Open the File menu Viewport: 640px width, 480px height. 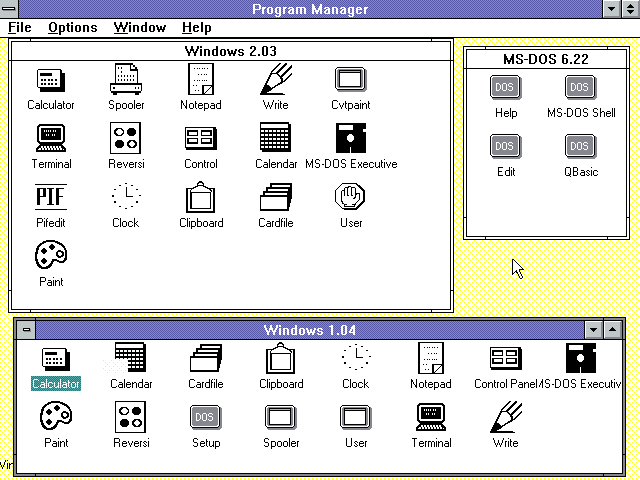coord(20,27)
